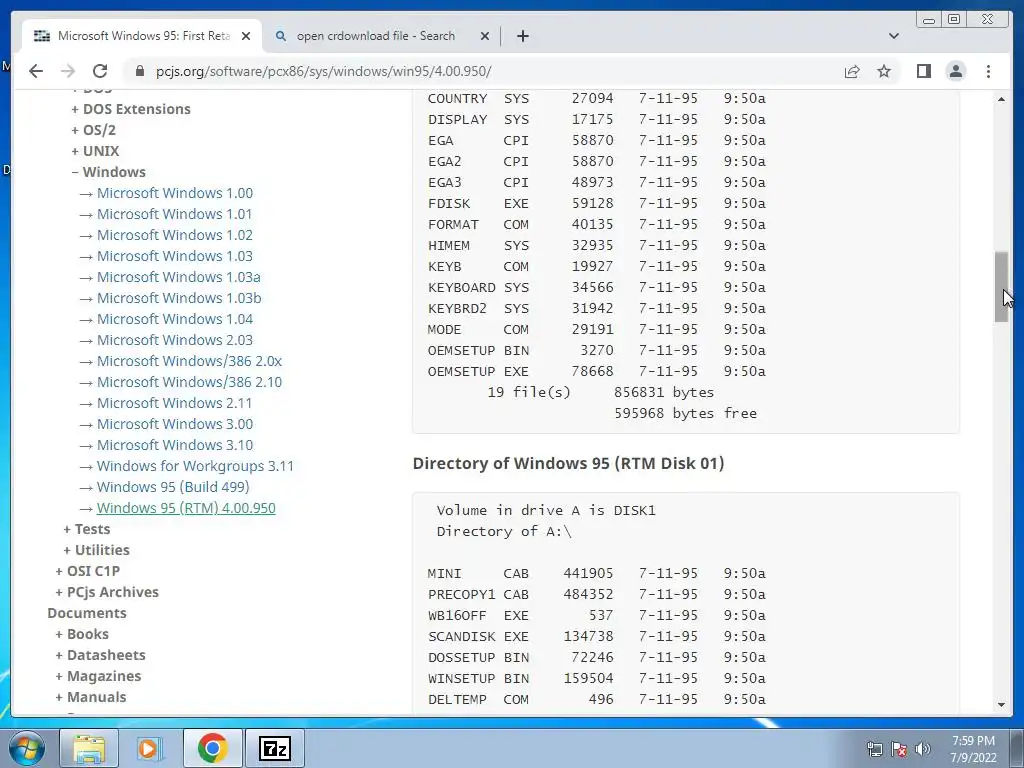Switch to the open crdownload file Search tab

(380, 36)
